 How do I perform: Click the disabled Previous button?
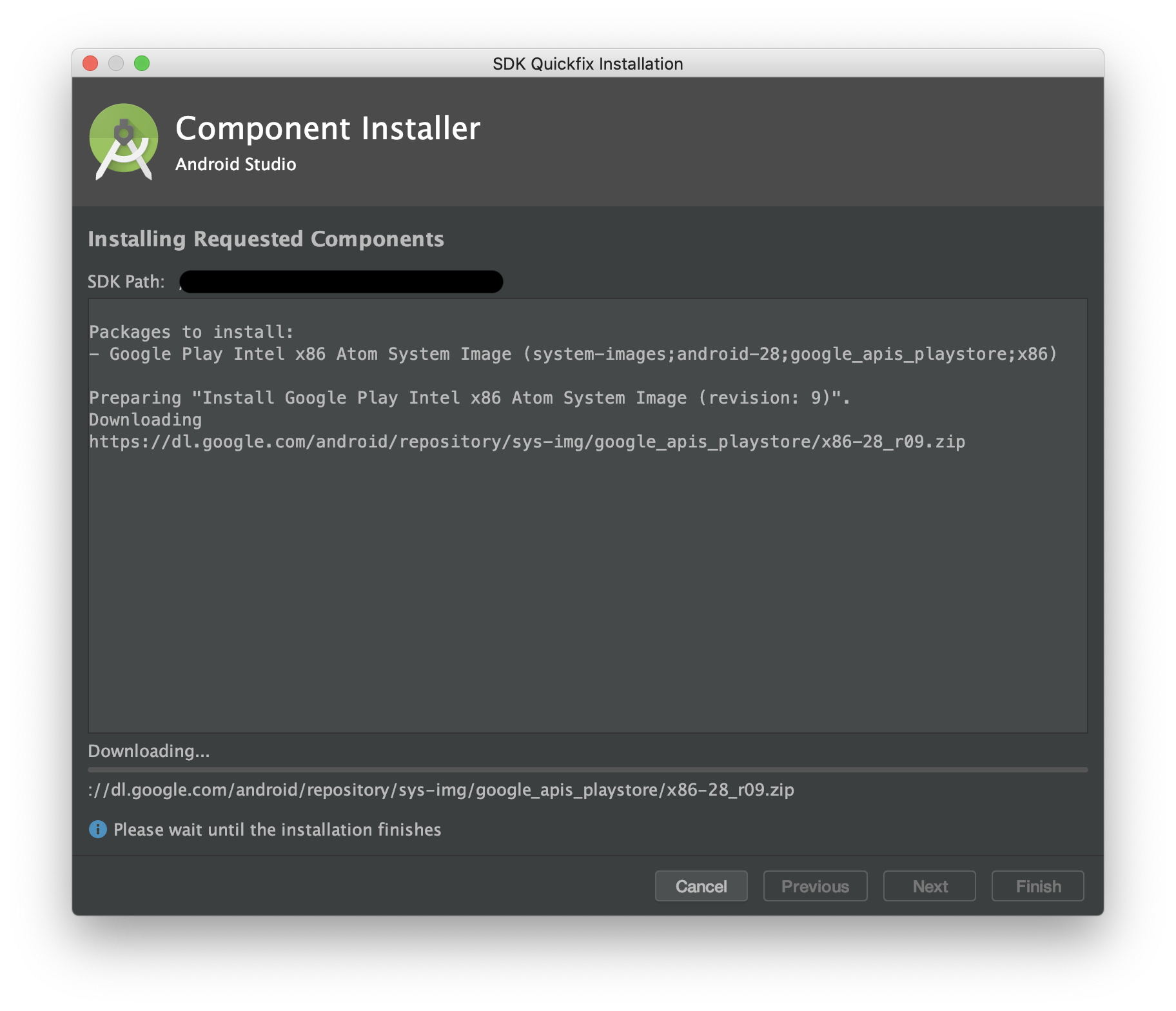(x=815, y=886)
